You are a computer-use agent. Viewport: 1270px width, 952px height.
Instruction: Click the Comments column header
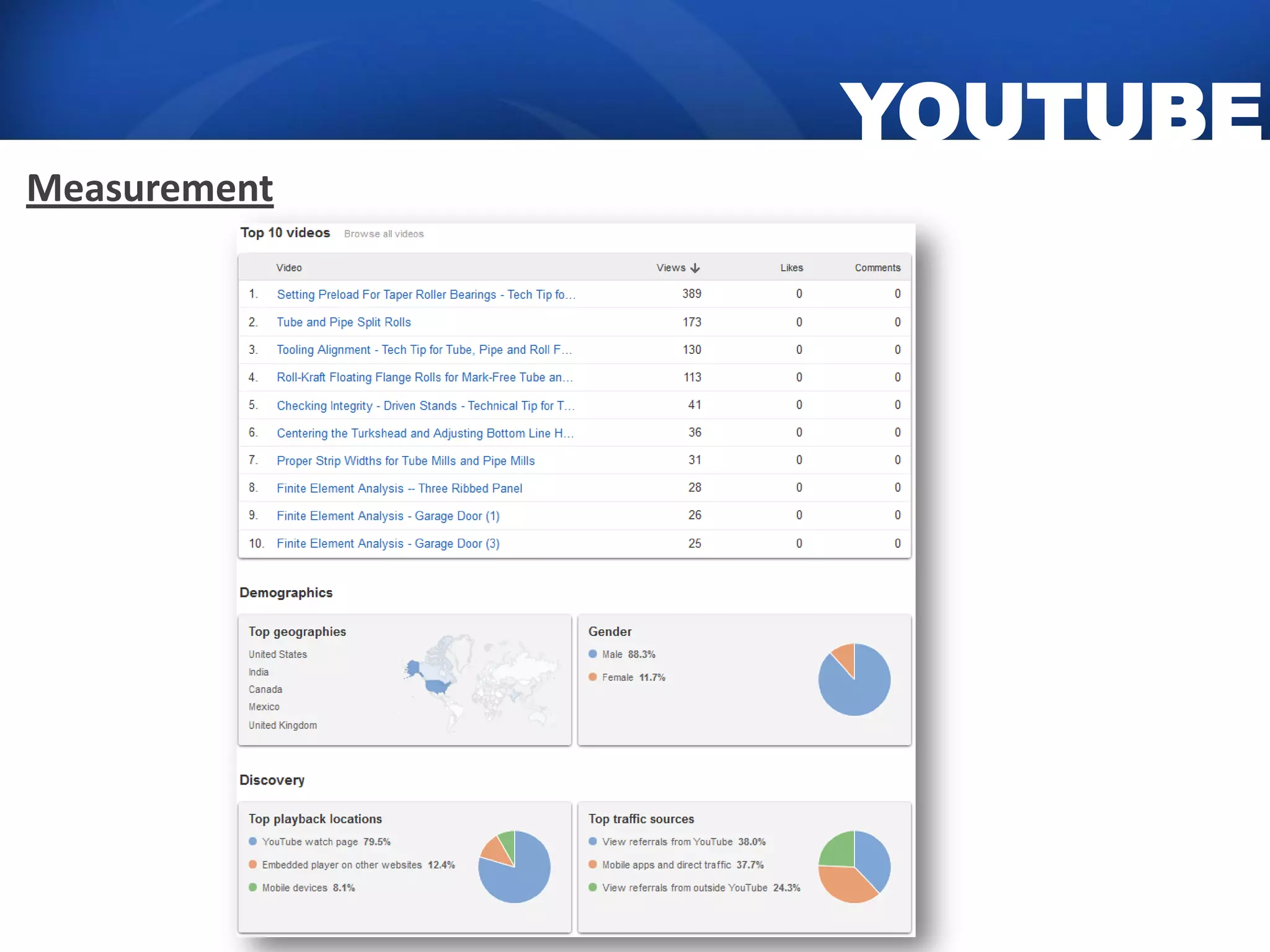click(x=877, y=268)
